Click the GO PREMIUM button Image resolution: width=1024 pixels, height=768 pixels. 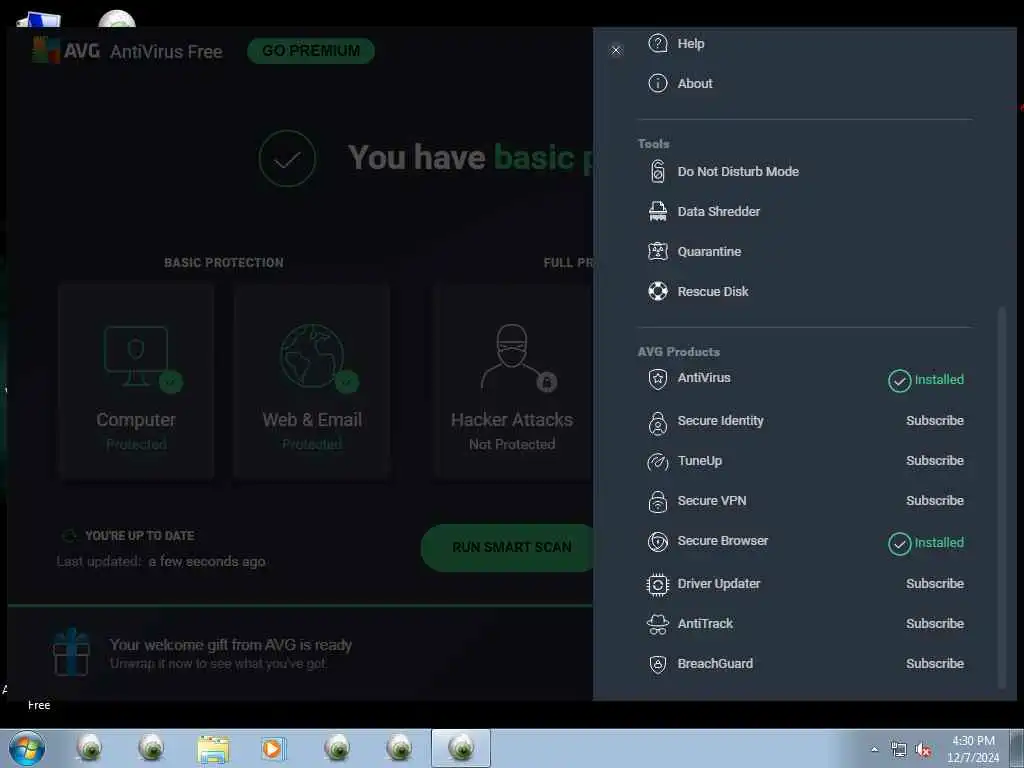[311, 51]
